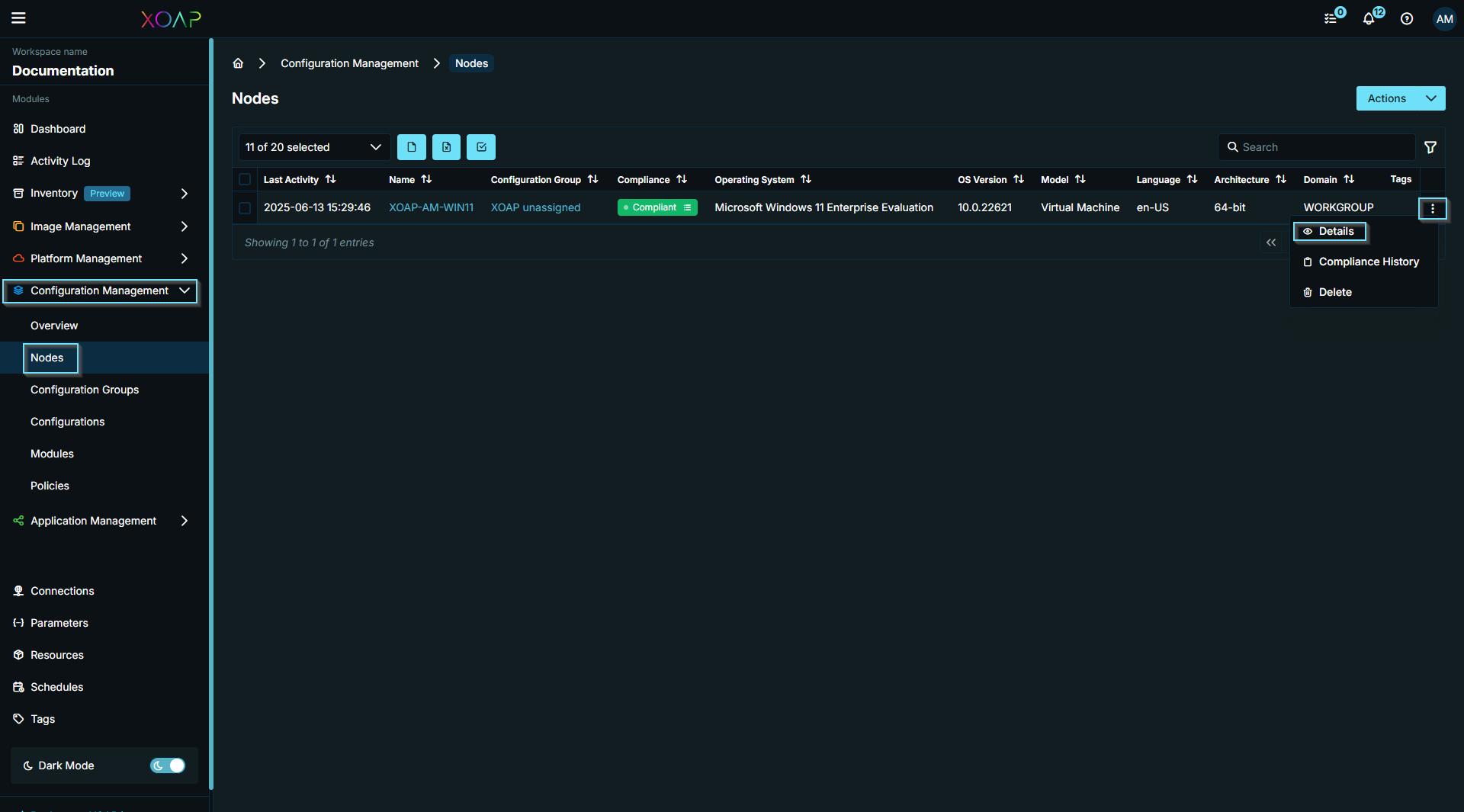Toggle Dark Mode off
1464x812 pixels.
pyautogui.click(x=167, y=765)
